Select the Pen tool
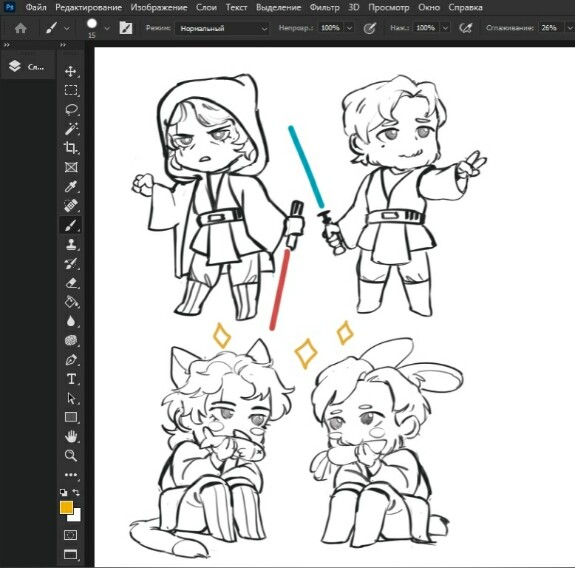575x568 pixels. [x=71, y=360]
